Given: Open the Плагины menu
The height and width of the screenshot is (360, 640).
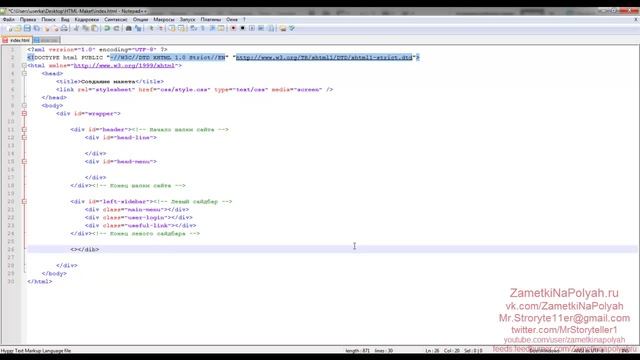Looking at the screenshot, I should click(211, 20).
